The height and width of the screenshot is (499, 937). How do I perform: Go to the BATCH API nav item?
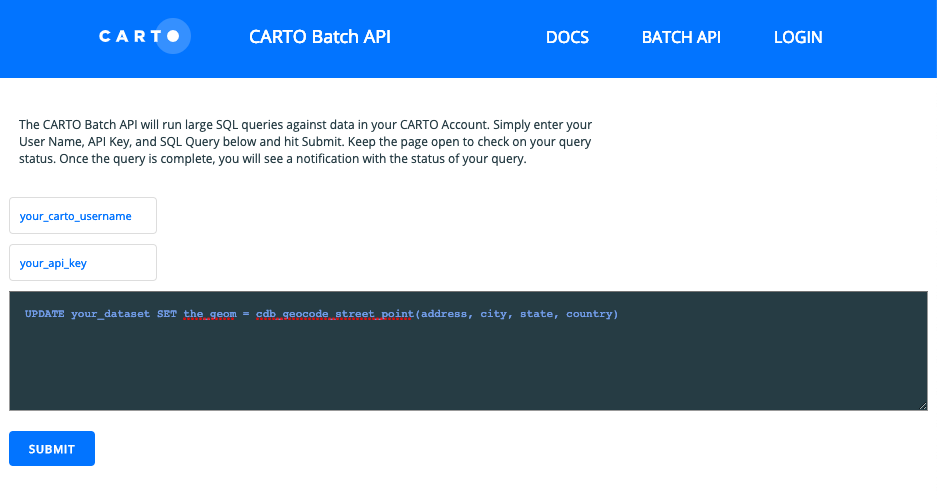coord(681,37)
